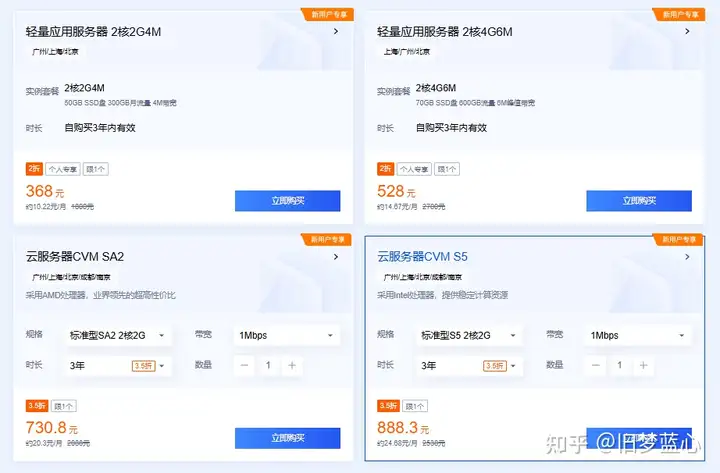720x473 pixels.
Task: Click the 新用户专享 ribbon on the CVM SA2 card
Action: (x=327, y=239)
